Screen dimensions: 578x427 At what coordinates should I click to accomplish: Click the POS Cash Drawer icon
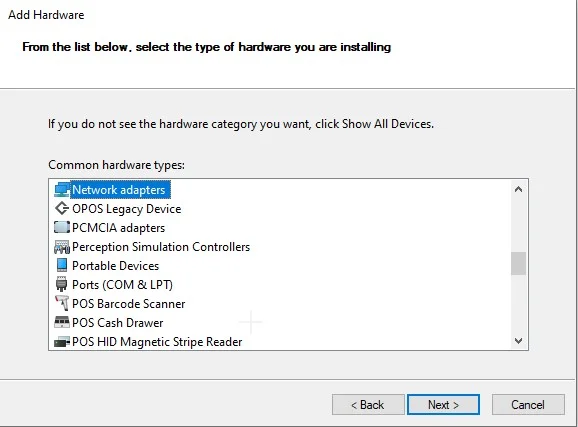(62, 322)
